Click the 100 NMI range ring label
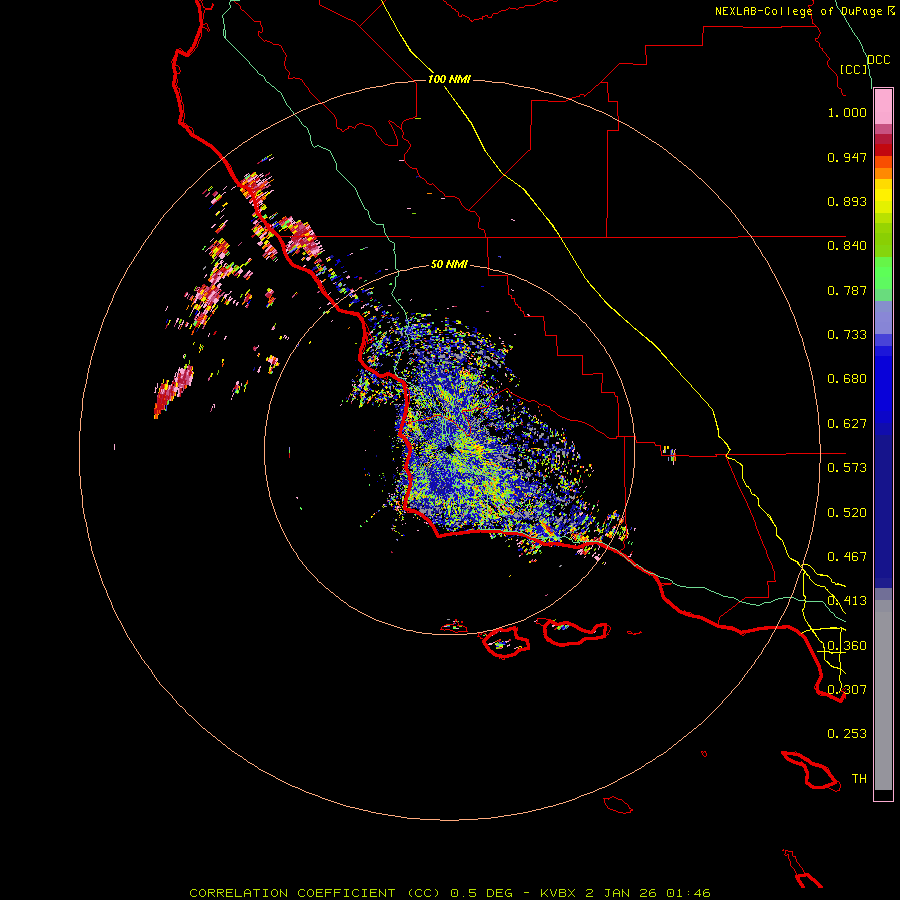 click(x=449, y=79)
